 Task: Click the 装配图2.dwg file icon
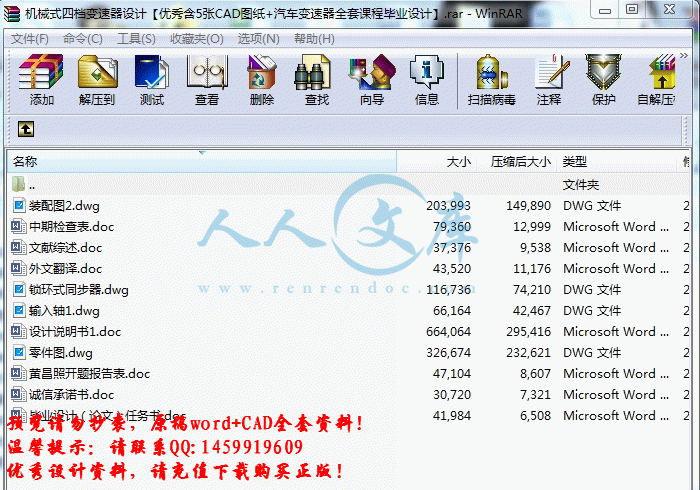[19, 205]
